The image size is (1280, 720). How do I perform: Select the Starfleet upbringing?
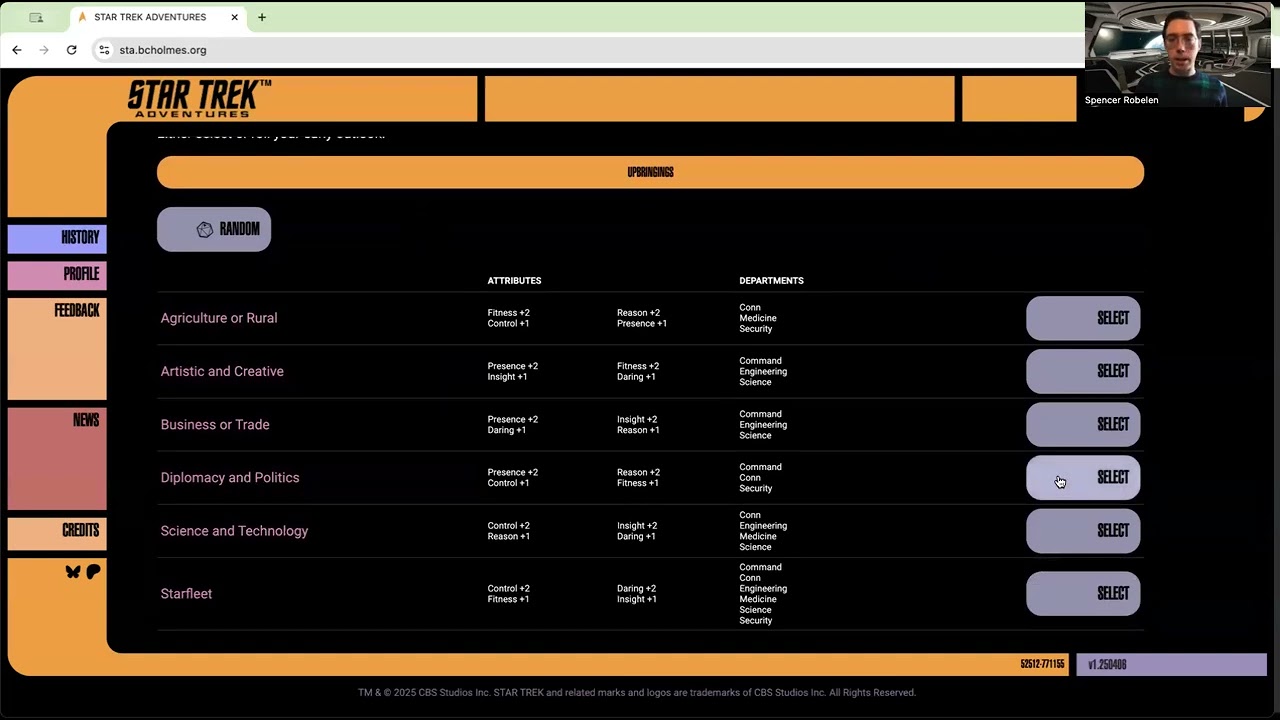[1083, 594]
